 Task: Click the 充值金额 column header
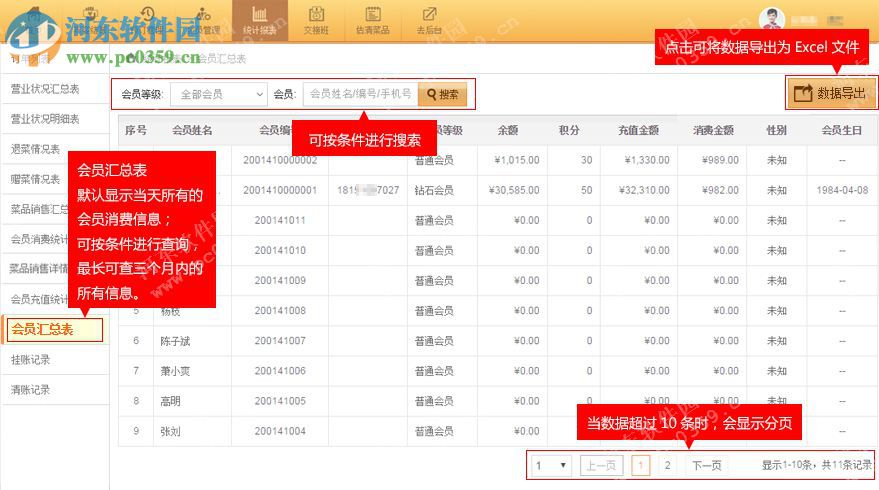click(639, 130)
